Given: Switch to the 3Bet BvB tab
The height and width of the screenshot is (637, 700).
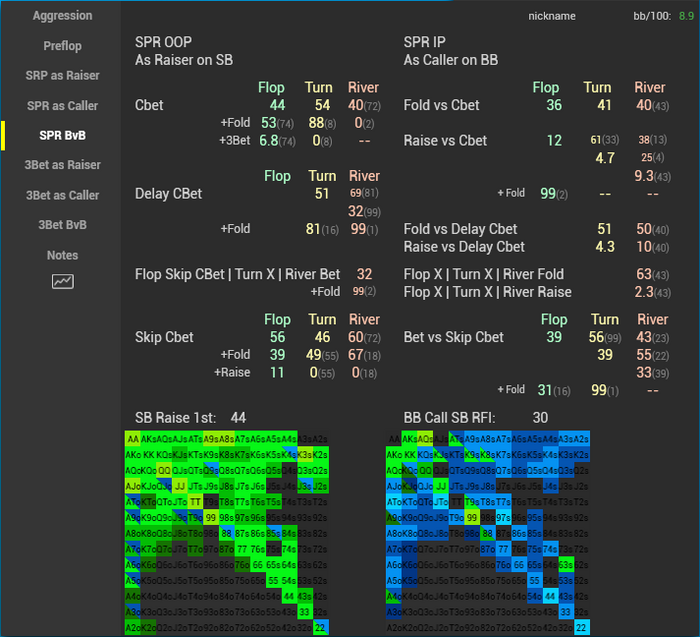Looking at the screenshot, I should [x=62, y=225].
